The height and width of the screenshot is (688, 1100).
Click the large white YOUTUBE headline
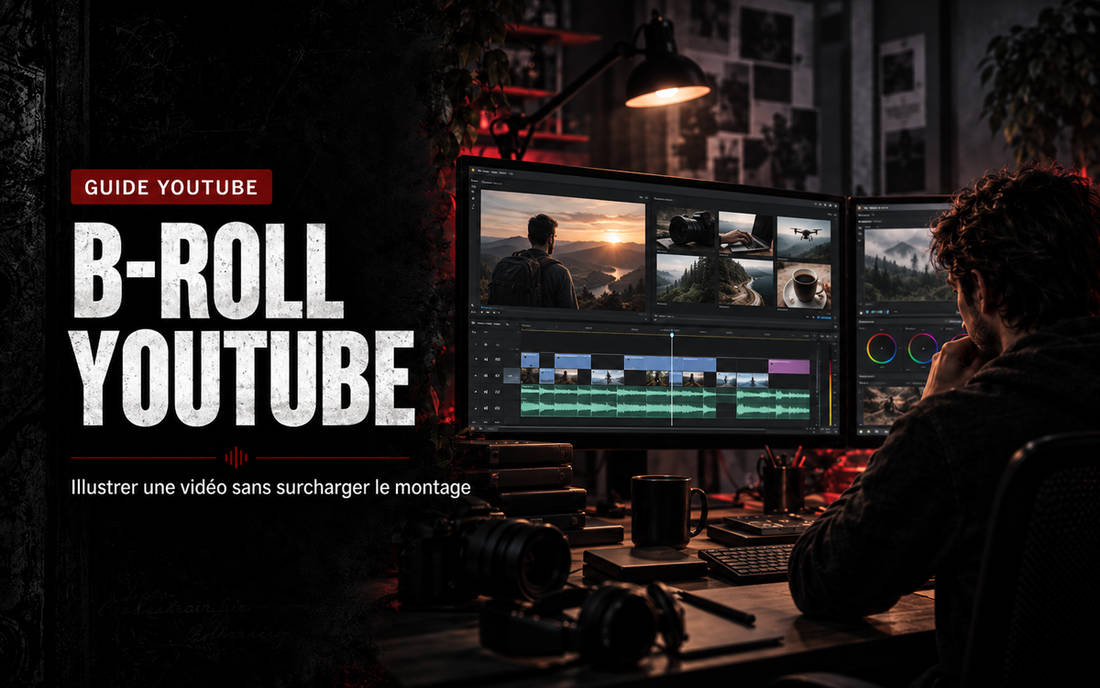243,377
